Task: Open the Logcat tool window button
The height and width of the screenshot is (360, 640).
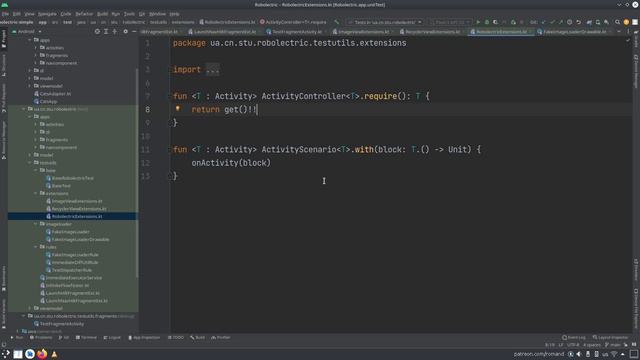Action: point(112,338)
